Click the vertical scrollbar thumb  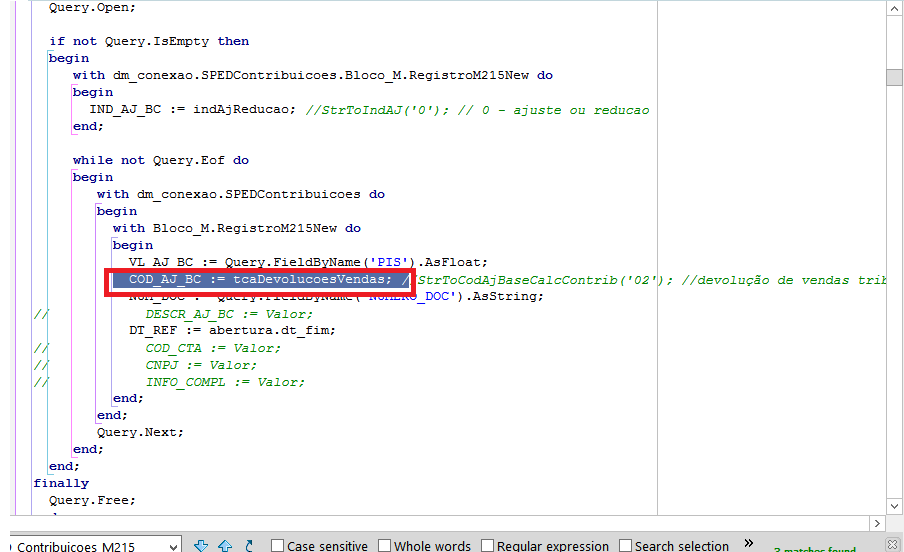tap(894, 77)
